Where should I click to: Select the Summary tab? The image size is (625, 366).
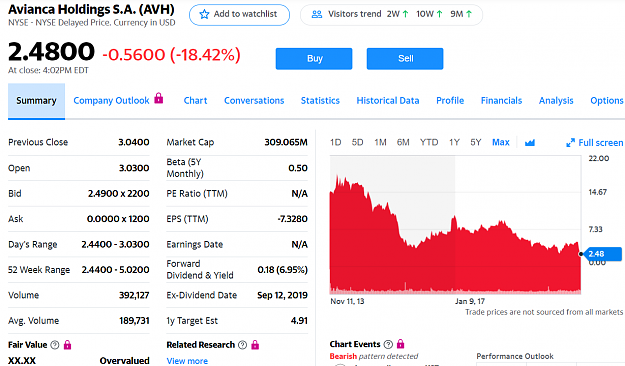coord(36,101)
